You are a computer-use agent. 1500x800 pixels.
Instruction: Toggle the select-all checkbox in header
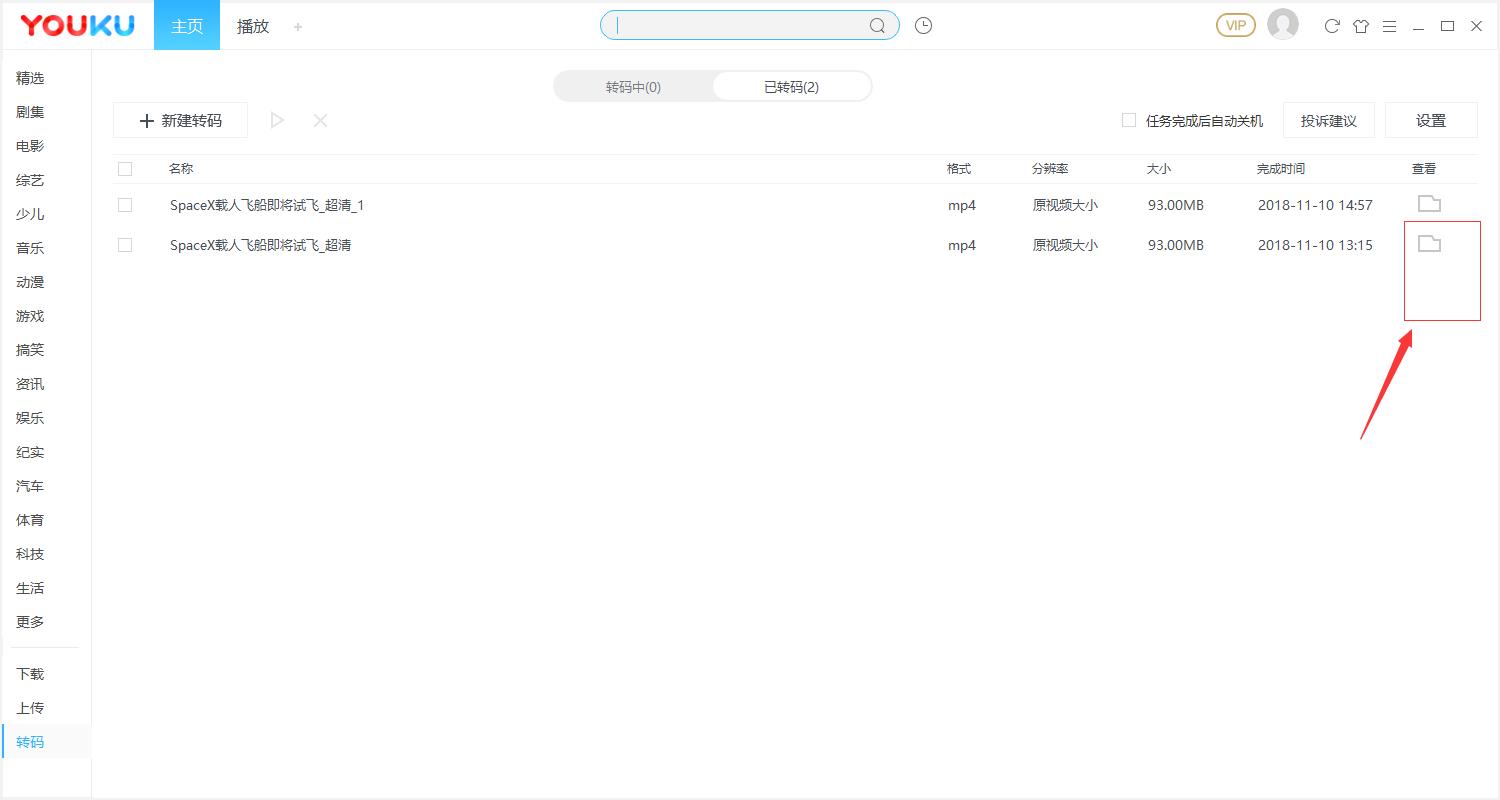point(125,169)
